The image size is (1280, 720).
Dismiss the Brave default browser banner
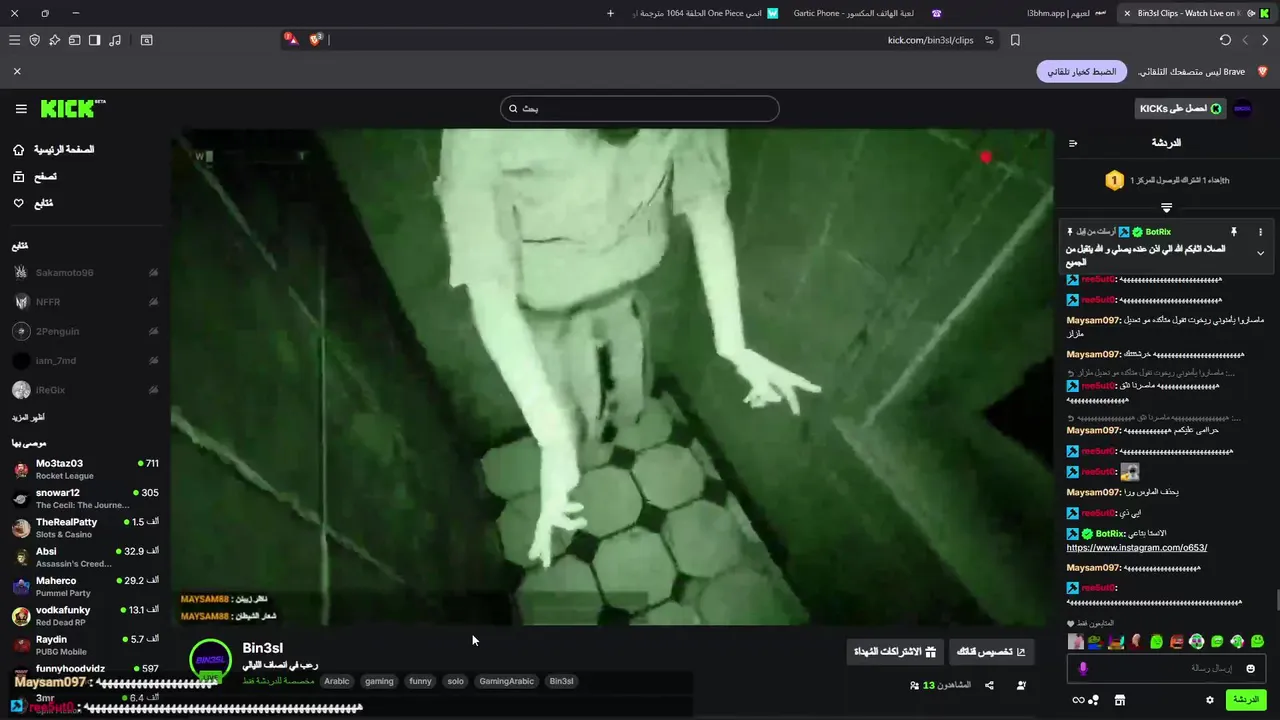point(17,72)
